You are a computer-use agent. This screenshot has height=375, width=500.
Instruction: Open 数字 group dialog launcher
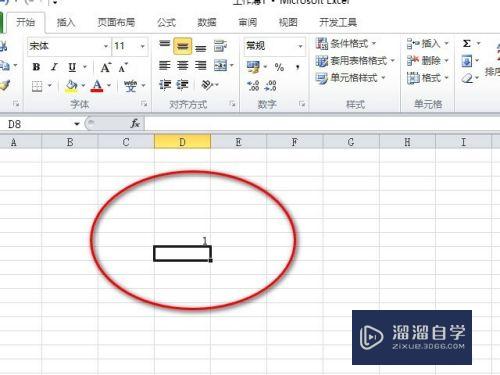[302, 104]
